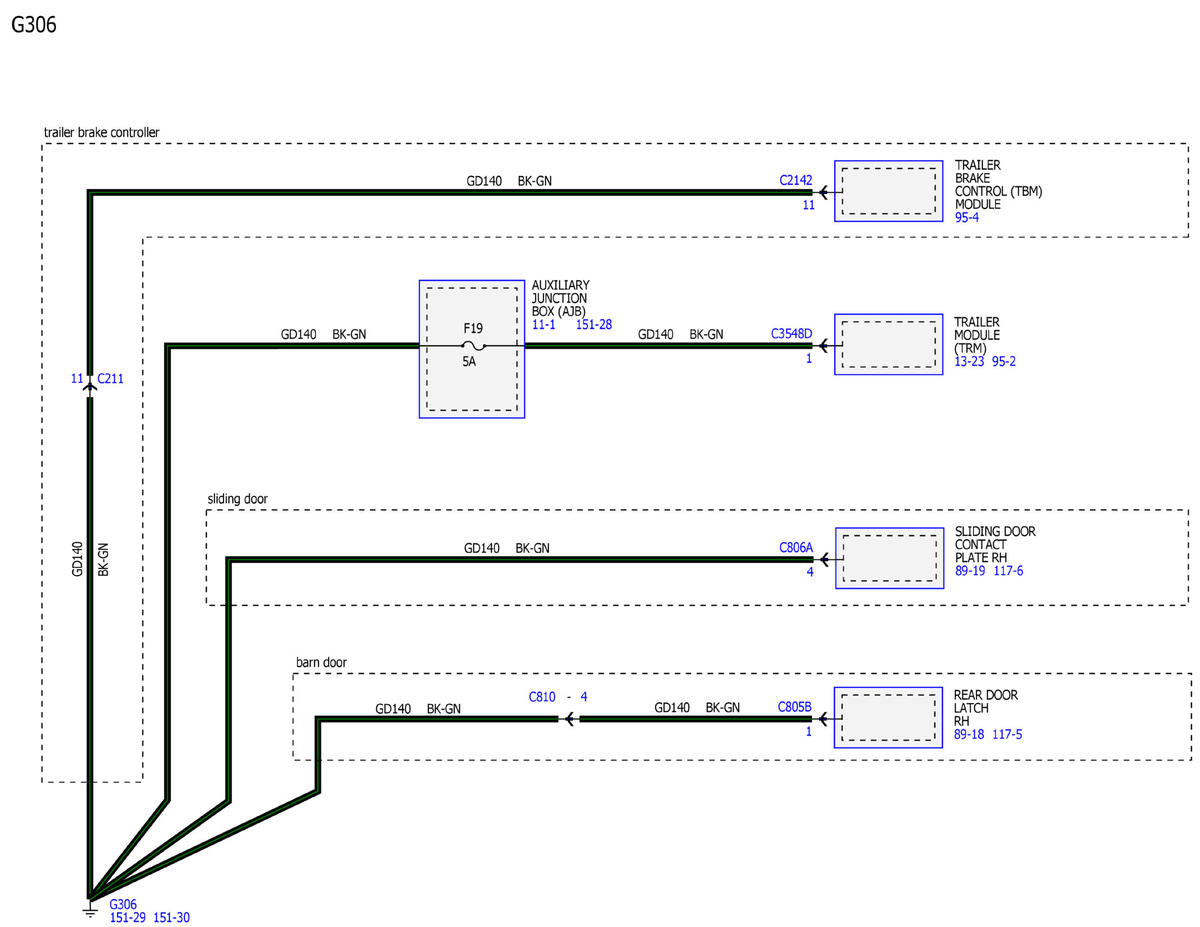The height and width of the screenshot is (927, 1200).
Task: Open connector link C805B
Action: click(795, 707)
